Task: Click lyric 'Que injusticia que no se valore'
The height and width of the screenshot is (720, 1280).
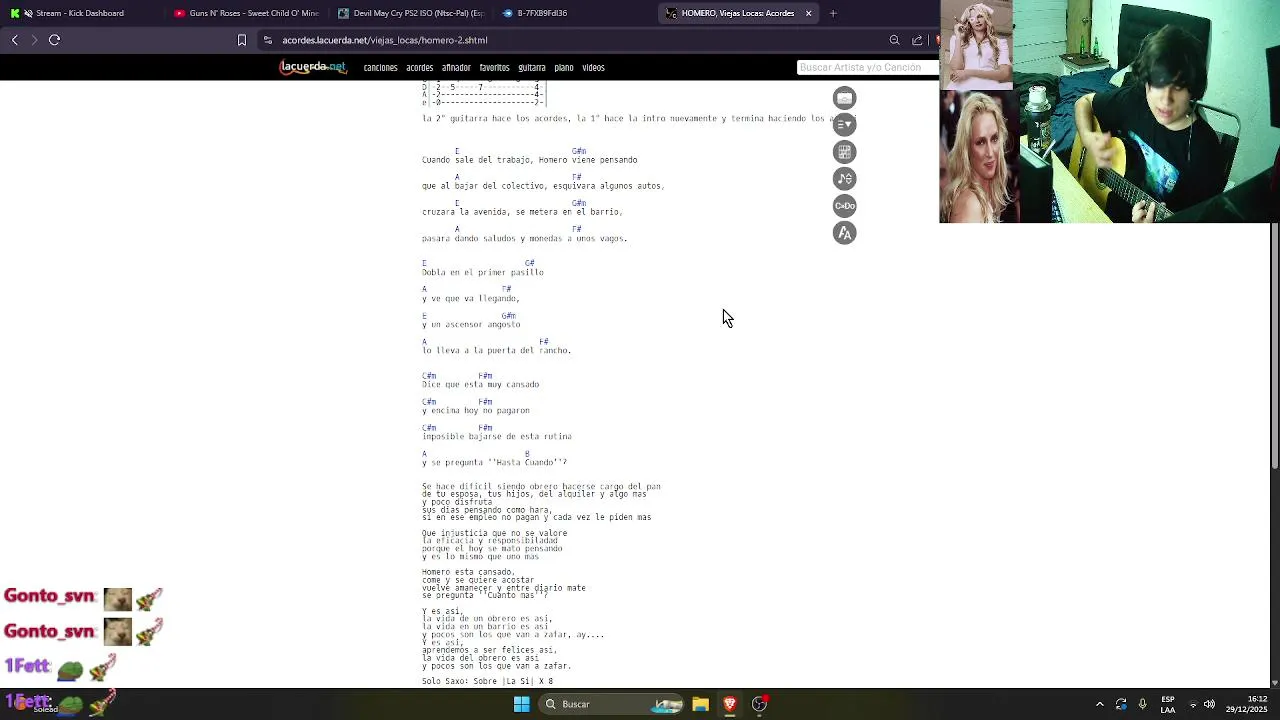Action: tap(494, 533)
